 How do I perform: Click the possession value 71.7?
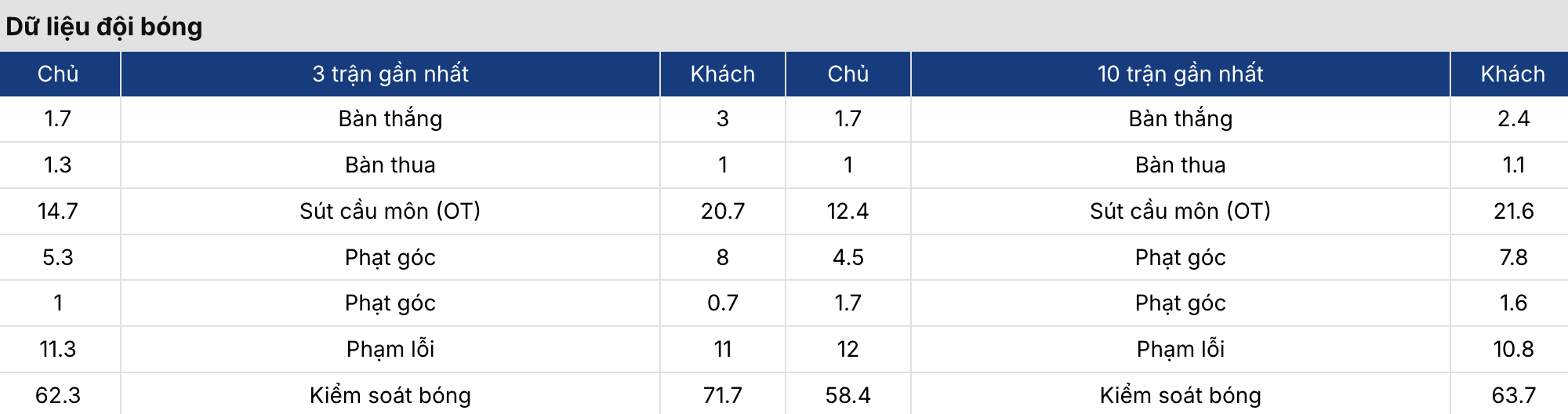point(722,395)
